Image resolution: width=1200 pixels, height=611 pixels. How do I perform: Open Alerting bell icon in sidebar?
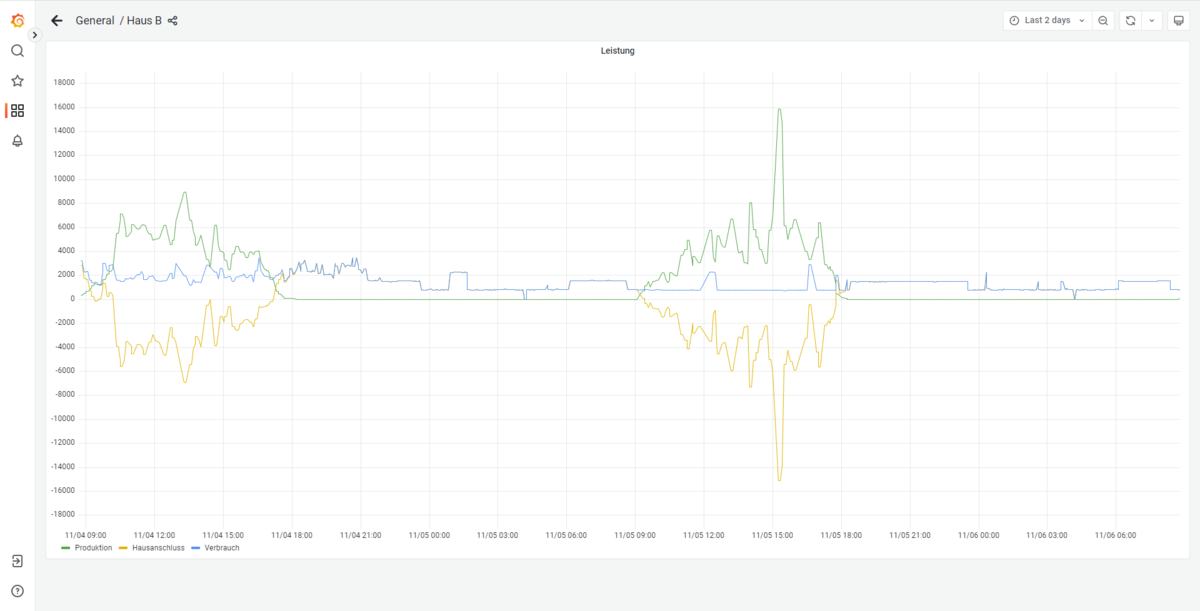click(17, 141)
